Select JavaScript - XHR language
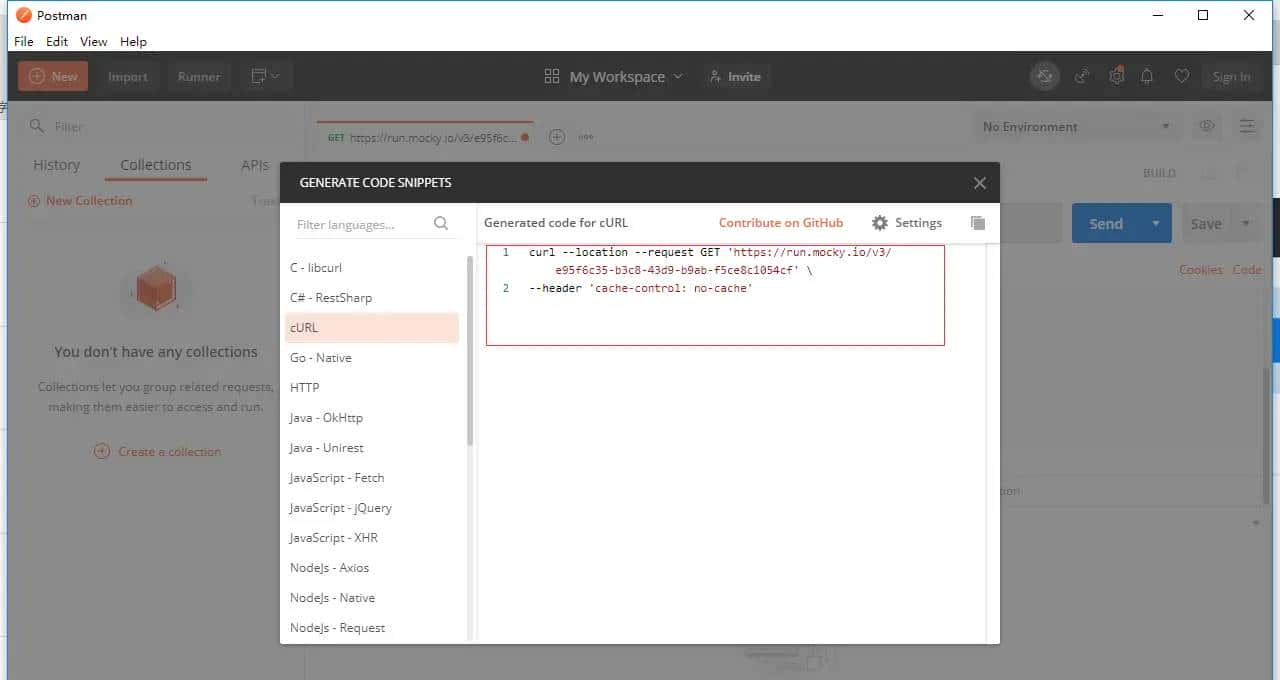 372,538
